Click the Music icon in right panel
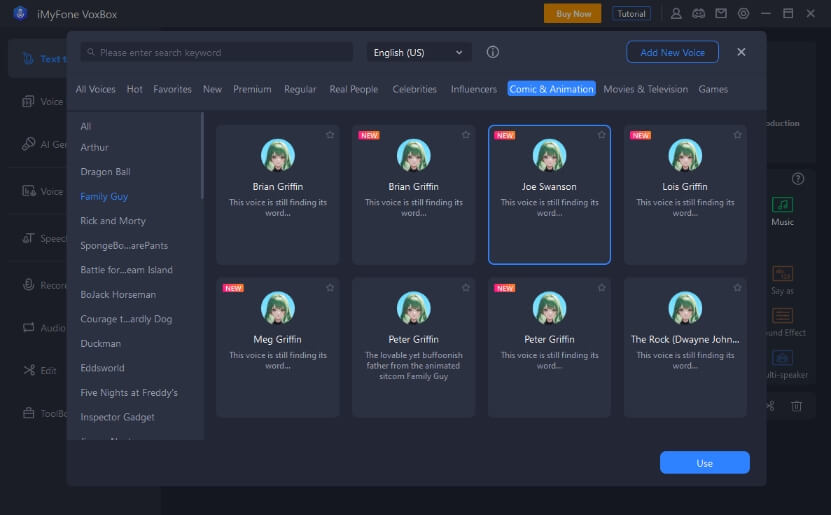 782,205
